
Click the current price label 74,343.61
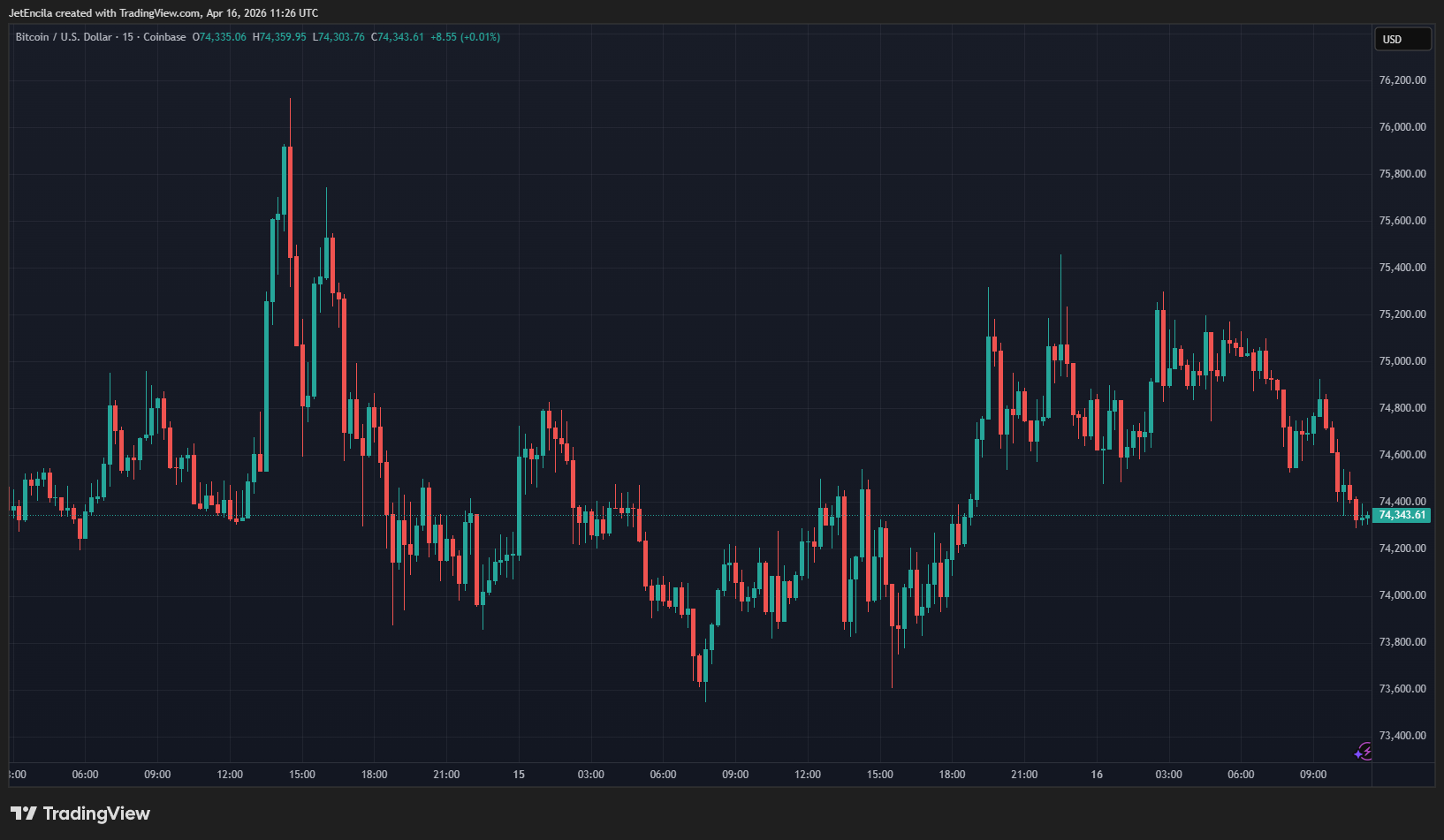1402,515
